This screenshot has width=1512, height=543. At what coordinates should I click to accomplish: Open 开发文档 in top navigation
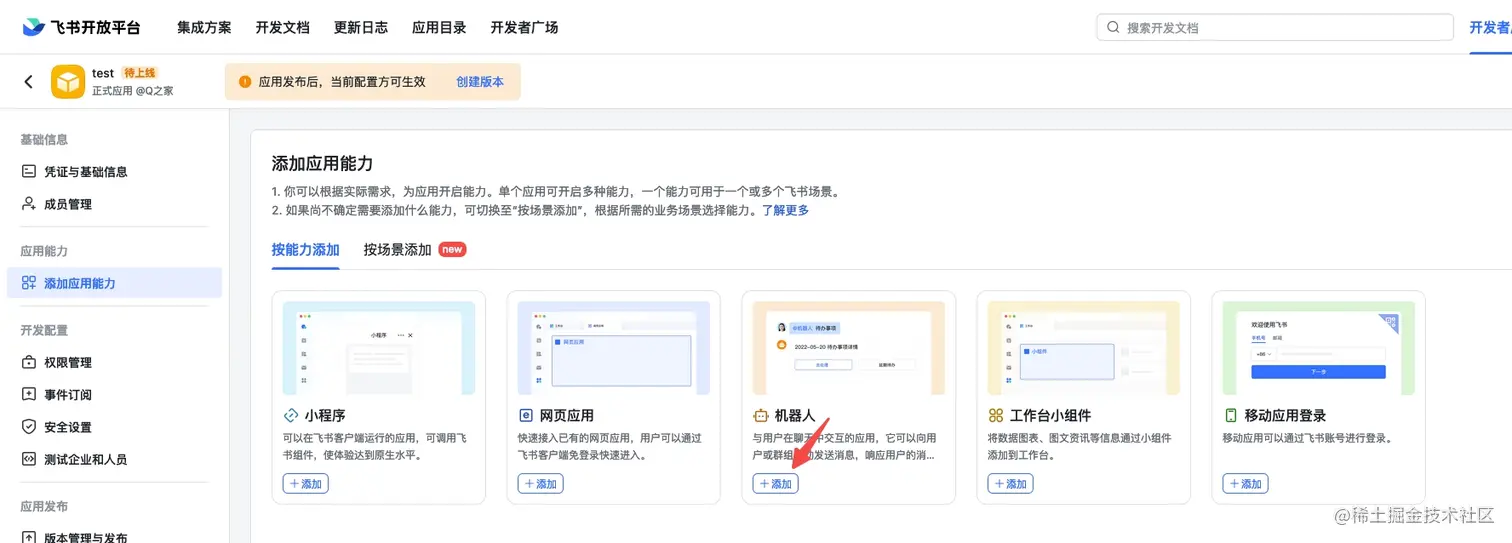[282, 28]
